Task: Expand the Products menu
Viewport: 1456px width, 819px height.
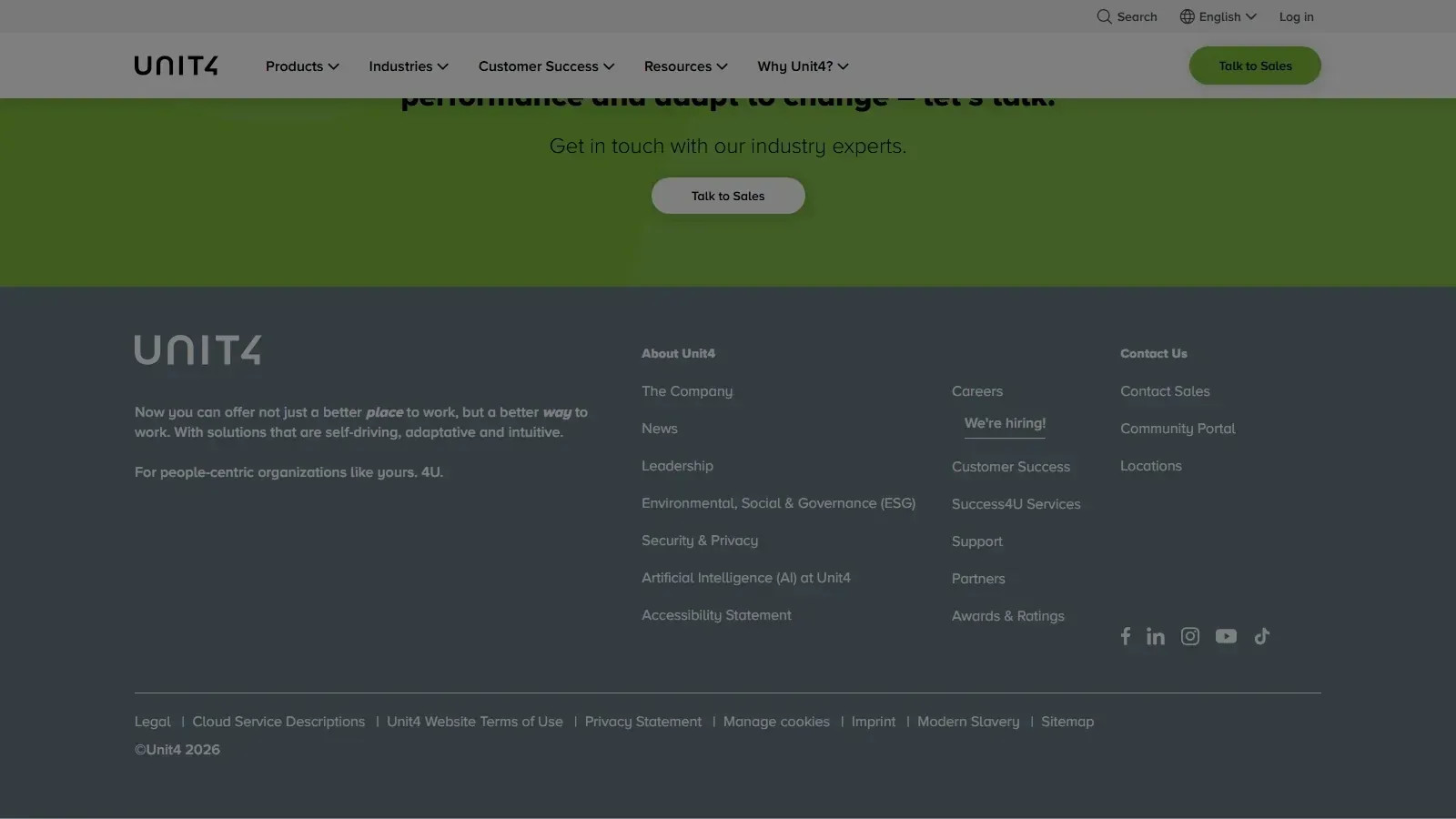Action: coord(302,66)
